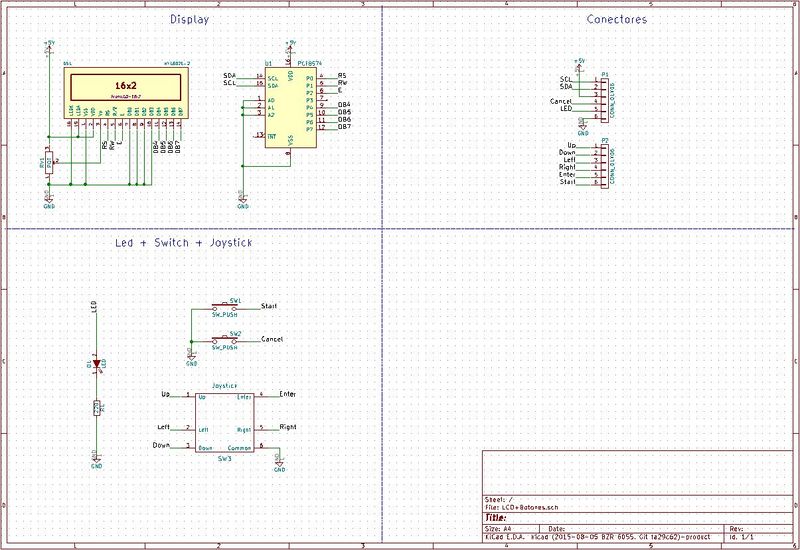The image size is (800, 550).
Task: Click the +5V power symbol above the LCD
Action: coord(49,47)
